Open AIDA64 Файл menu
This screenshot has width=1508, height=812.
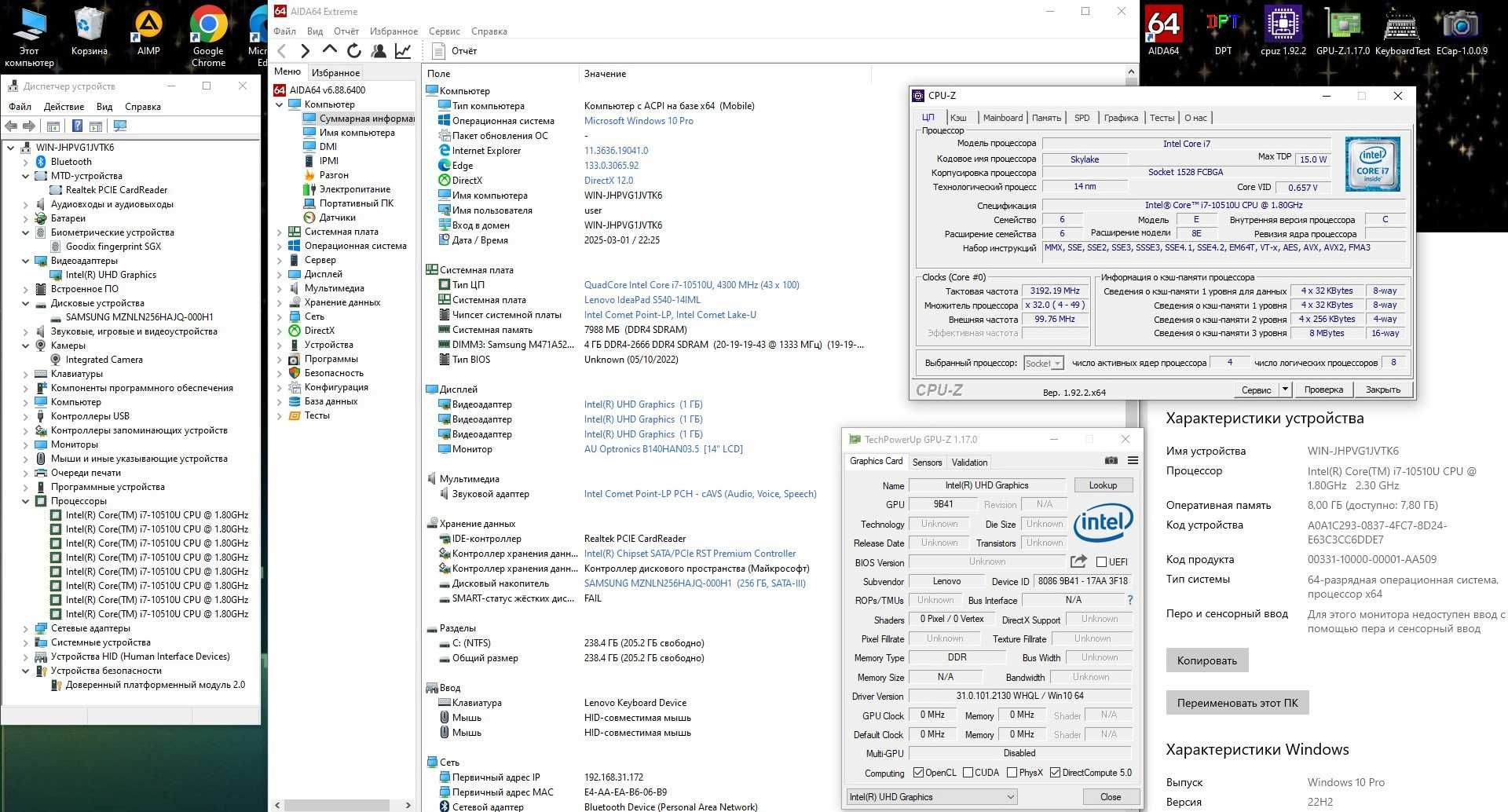[284, 31]
